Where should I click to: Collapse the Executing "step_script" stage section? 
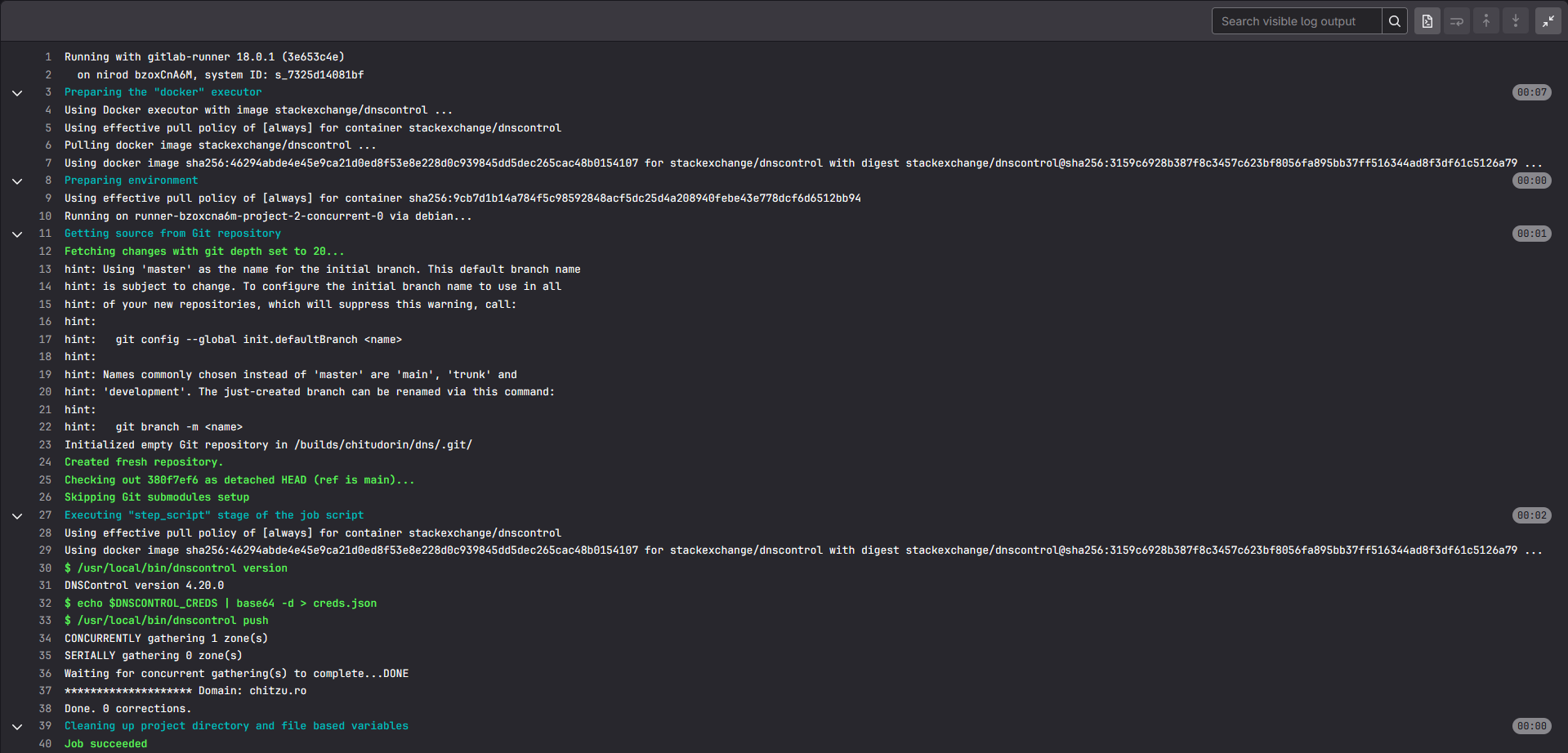[x=17, y=515]
